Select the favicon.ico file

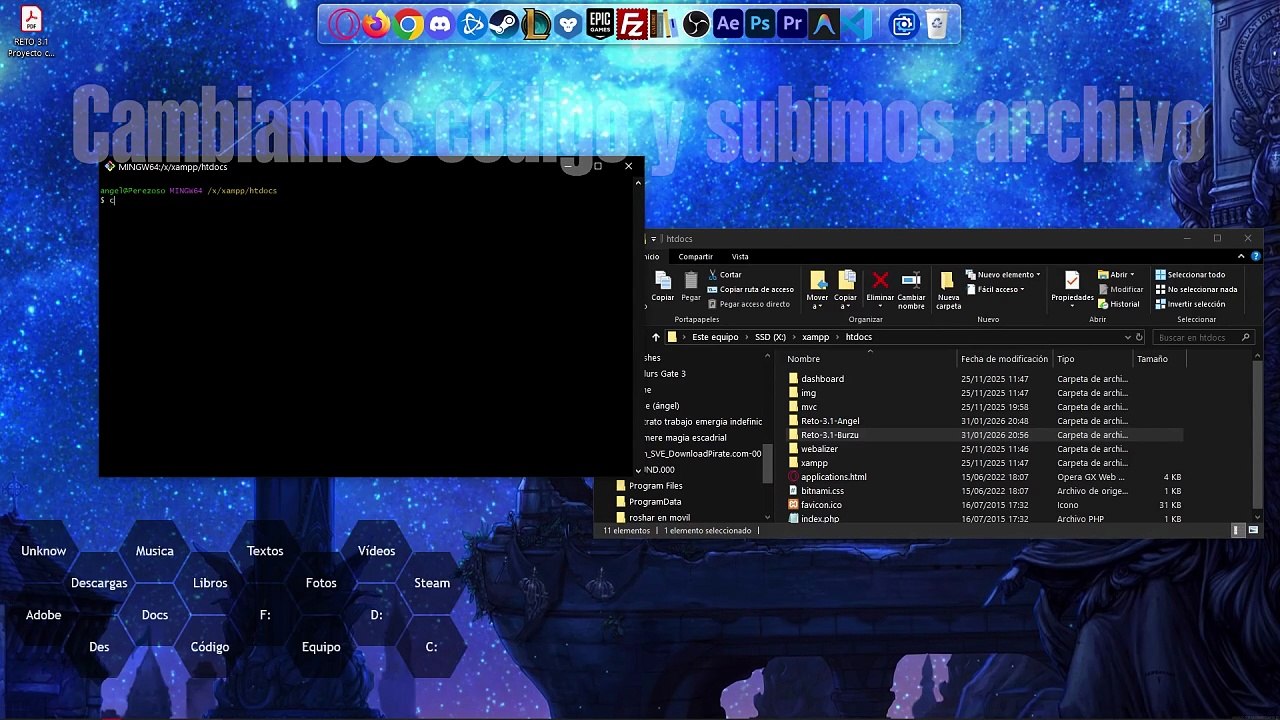click(984, 505)
